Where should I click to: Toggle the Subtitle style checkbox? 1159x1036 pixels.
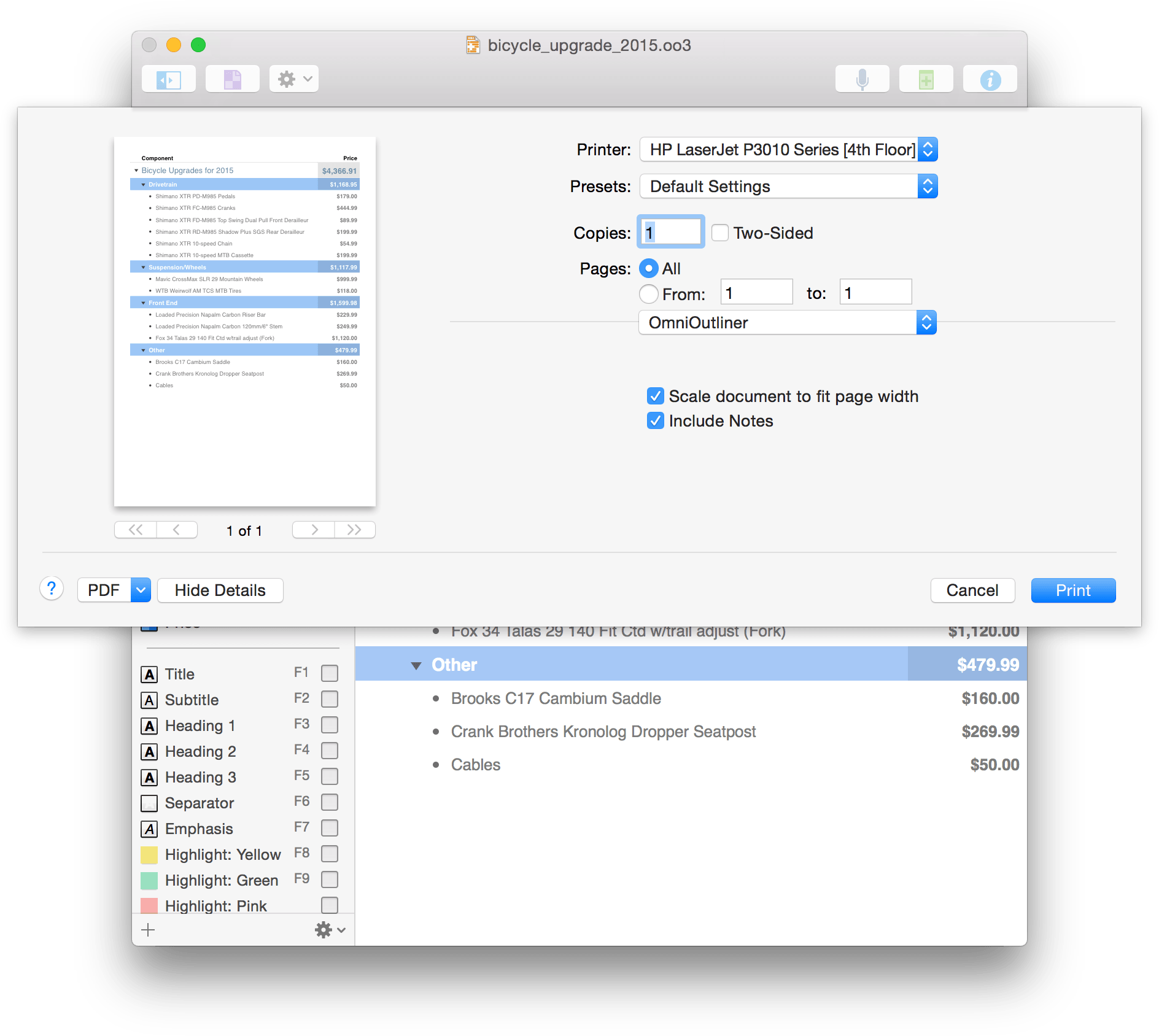pyautogui.click(x=330, y=699)
